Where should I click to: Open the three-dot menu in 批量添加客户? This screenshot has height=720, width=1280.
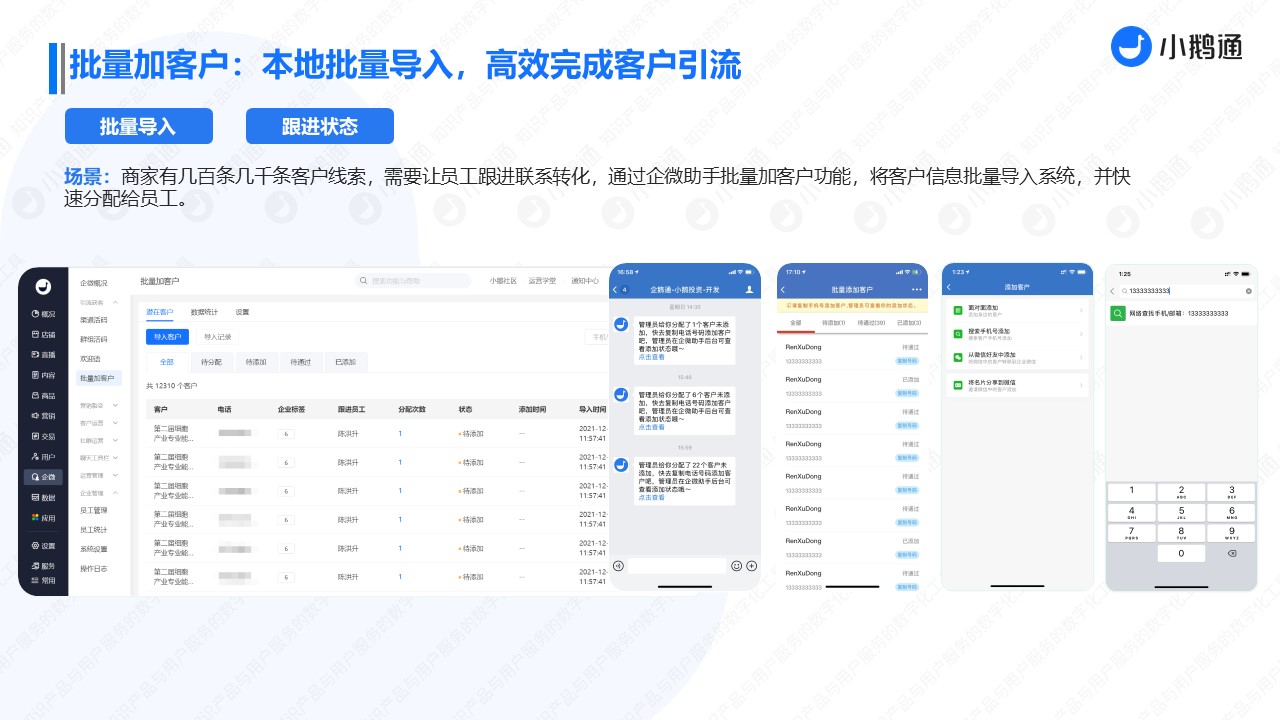[918, 289]
